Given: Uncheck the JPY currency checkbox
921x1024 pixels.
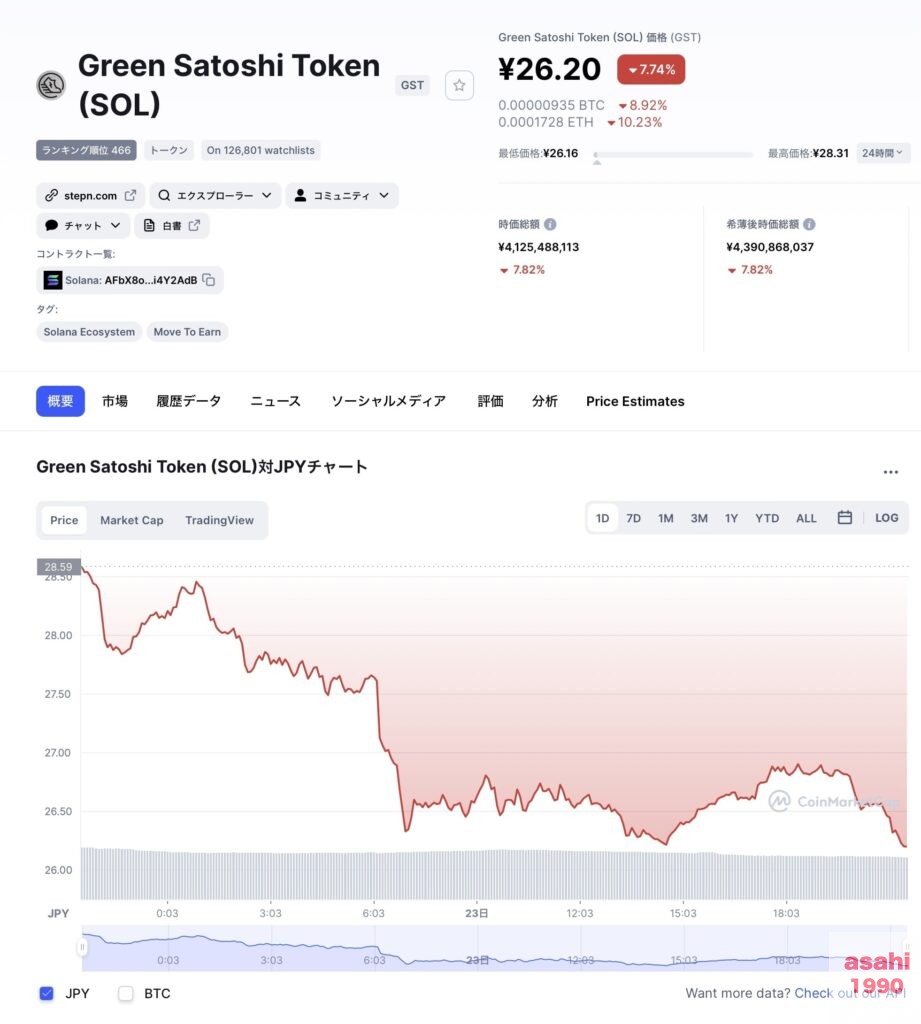Looking at the screenshot, I should click(46, 993).
